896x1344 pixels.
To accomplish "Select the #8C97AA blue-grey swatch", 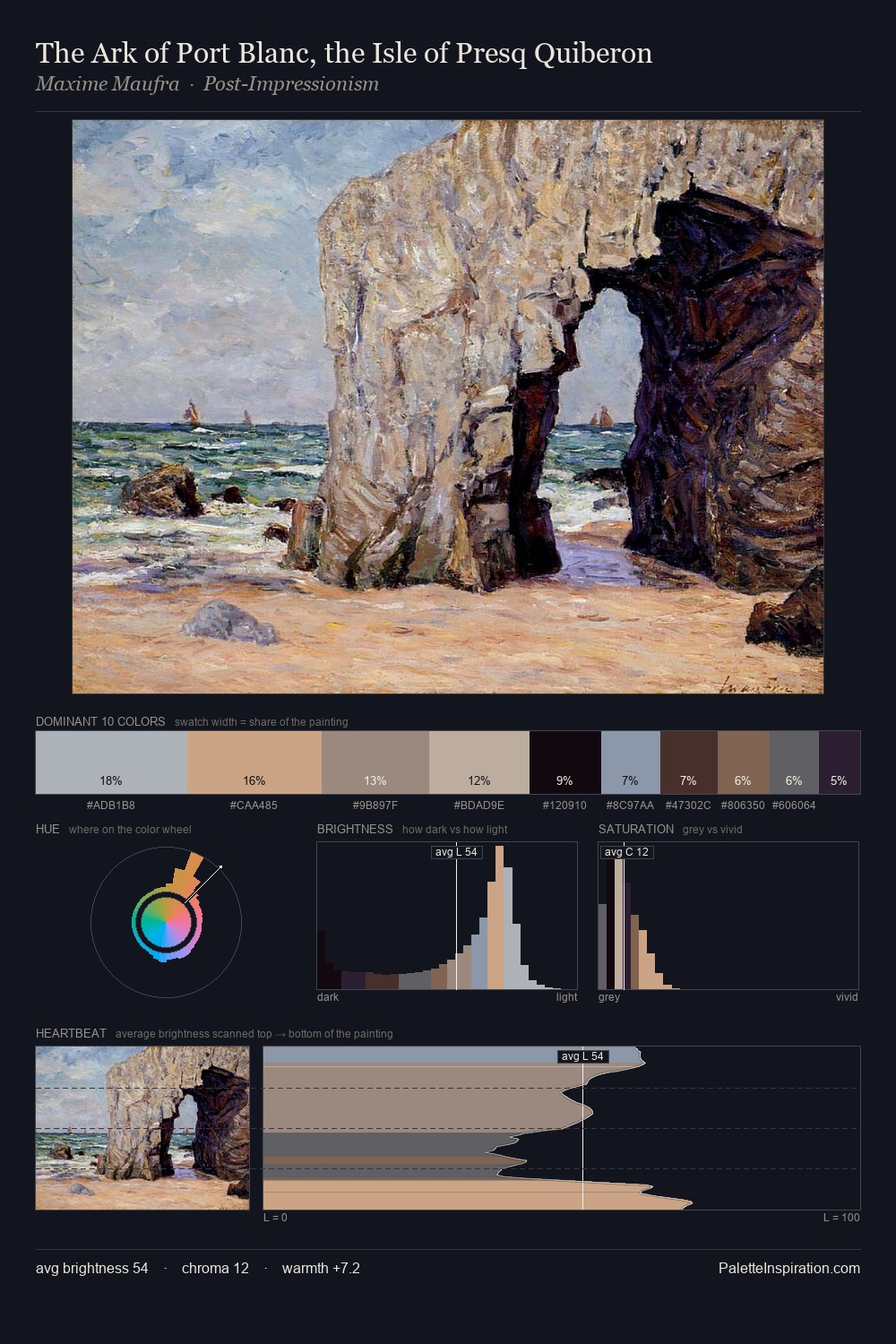I will click(x=631, y=762).
